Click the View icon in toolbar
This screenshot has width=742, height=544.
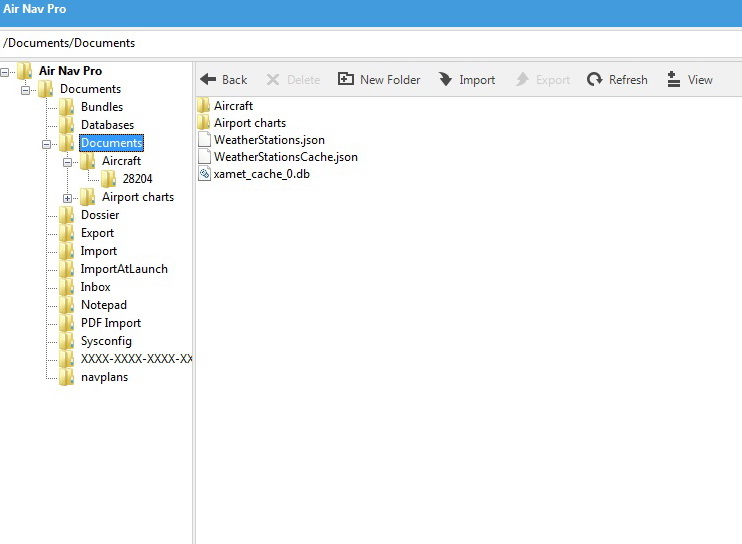[x=673, y=80]
